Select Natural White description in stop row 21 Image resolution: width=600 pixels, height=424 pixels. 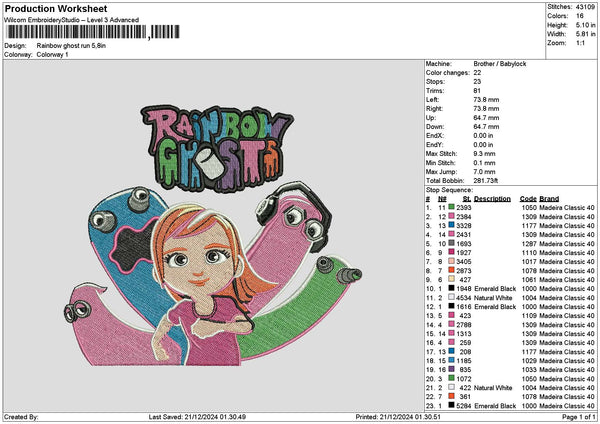coord(493,388)
